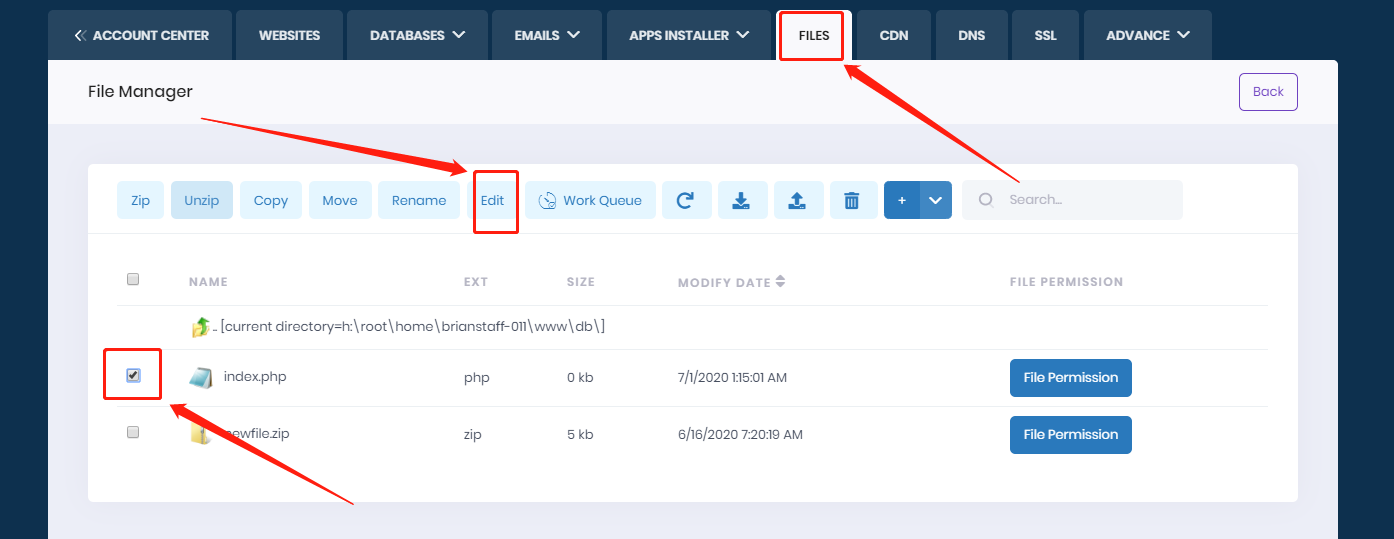1394x539 pixels.
Task: Click the plus new item button
Action: pyautogui.click(x=901, y=200)
